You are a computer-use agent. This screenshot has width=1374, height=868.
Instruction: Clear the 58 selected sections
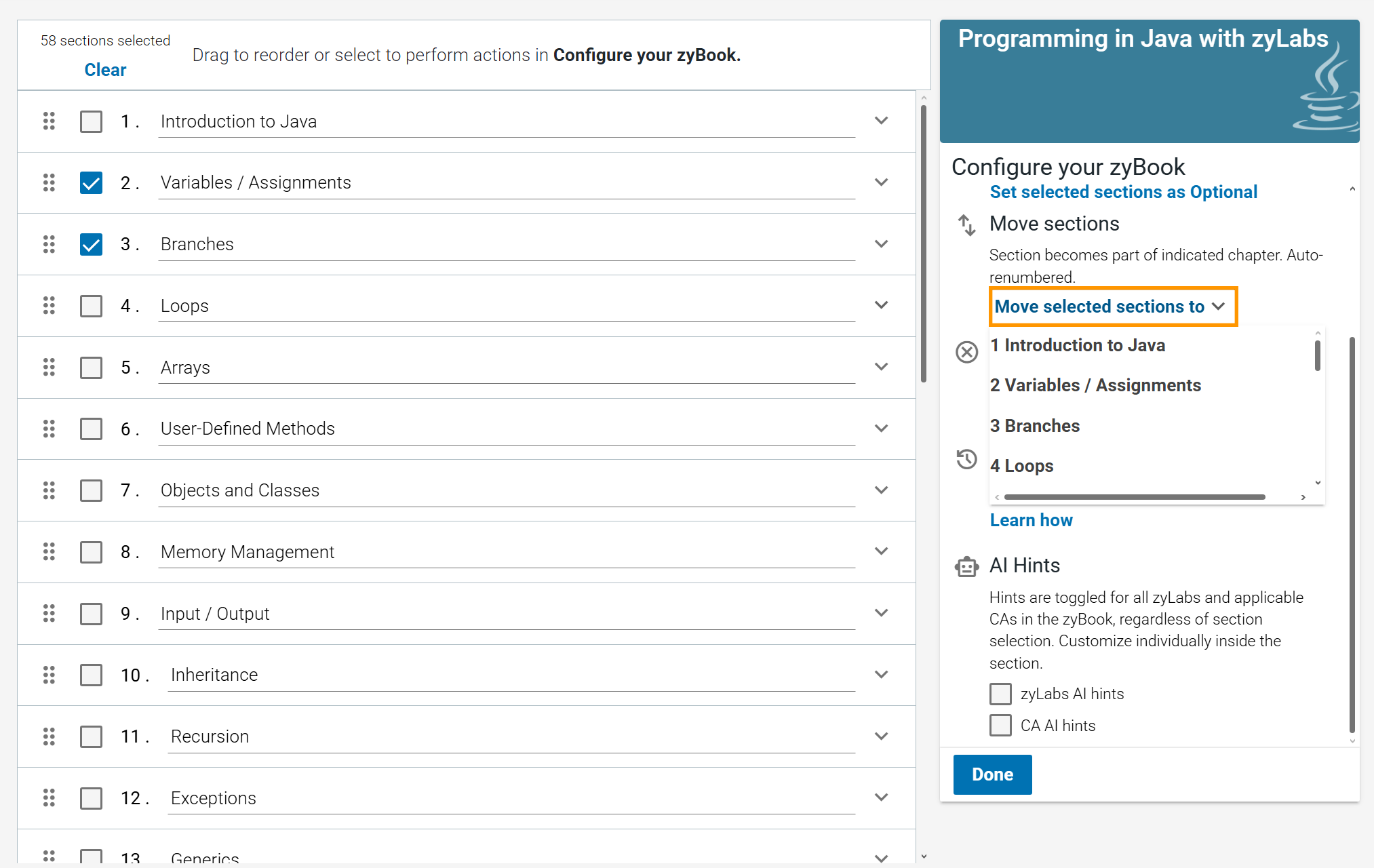tap(105, 70)
